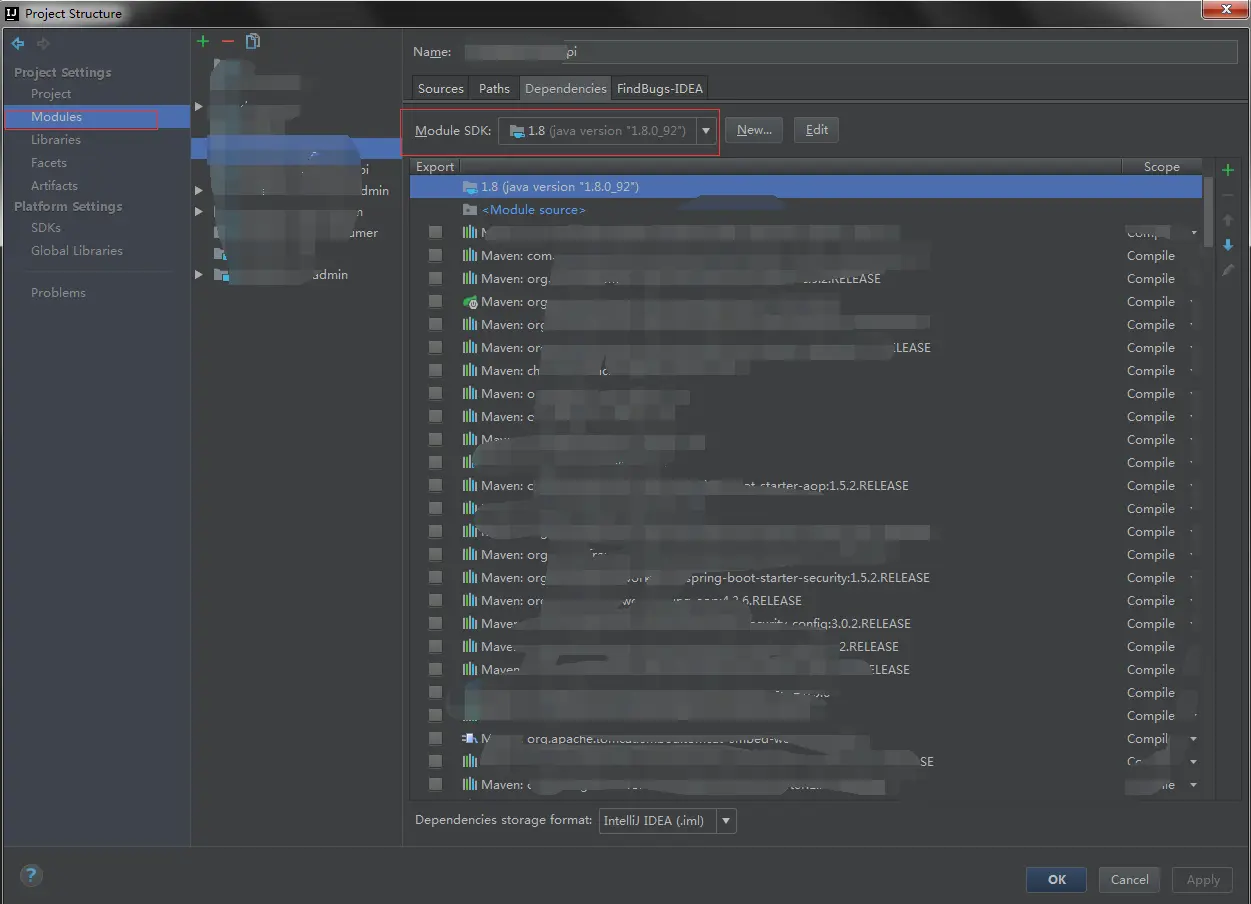The image size is (1251, 904).
Task: Copy the selected module using copy icon
Action: point(253,41)
